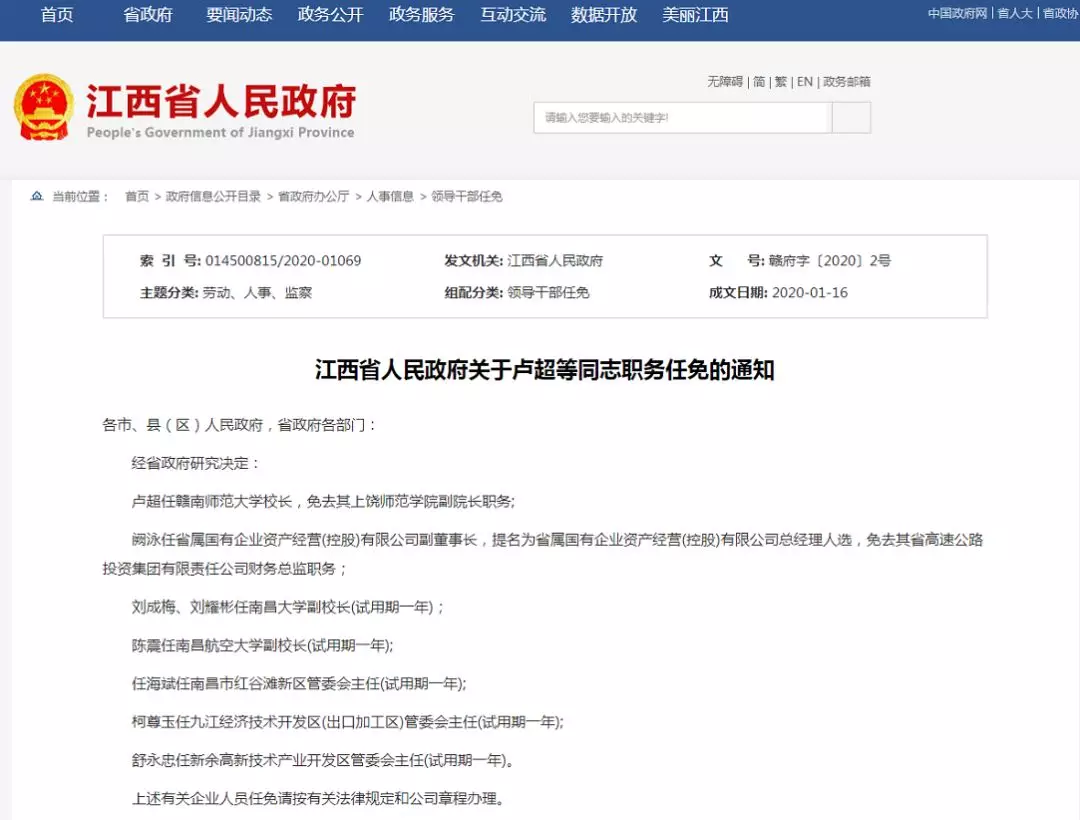Open the 政务公开 navigation tab

tap(329, 17)
